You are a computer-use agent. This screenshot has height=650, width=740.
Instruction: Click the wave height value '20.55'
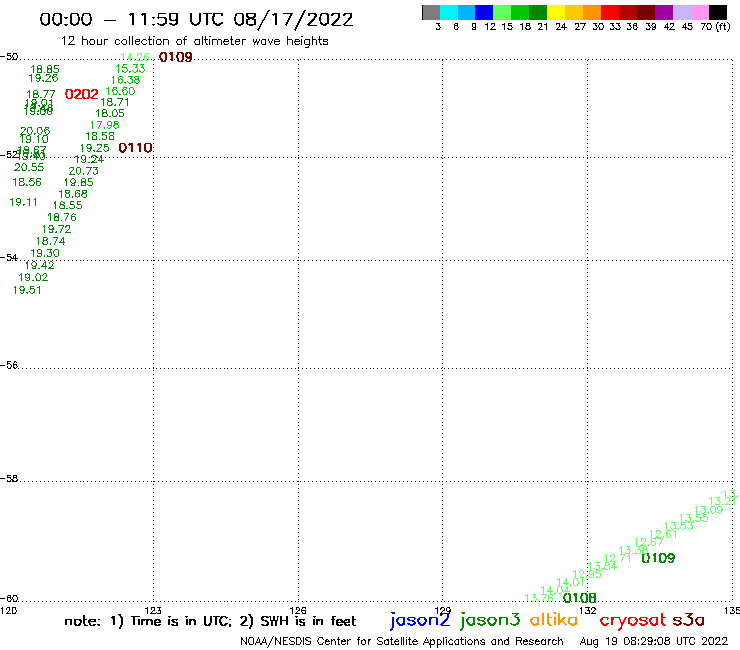[29, 167]
